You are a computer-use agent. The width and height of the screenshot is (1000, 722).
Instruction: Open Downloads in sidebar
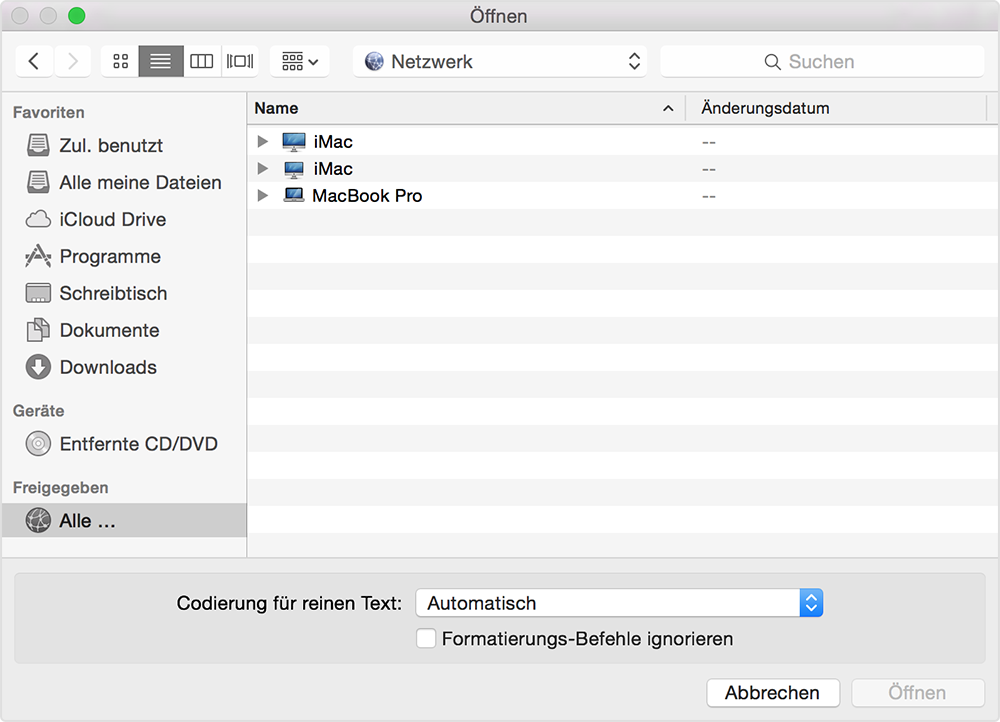(124, 367)
